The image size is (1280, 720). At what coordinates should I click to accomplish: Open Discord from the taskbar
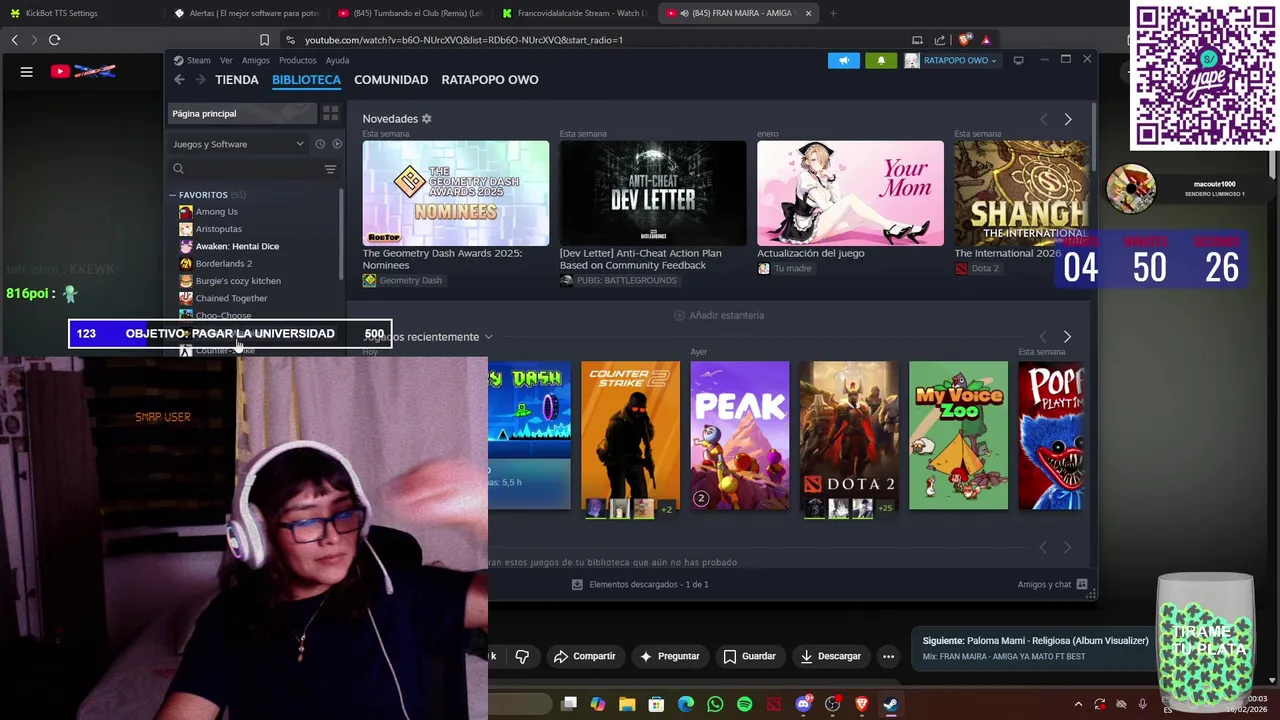[803, 704]
